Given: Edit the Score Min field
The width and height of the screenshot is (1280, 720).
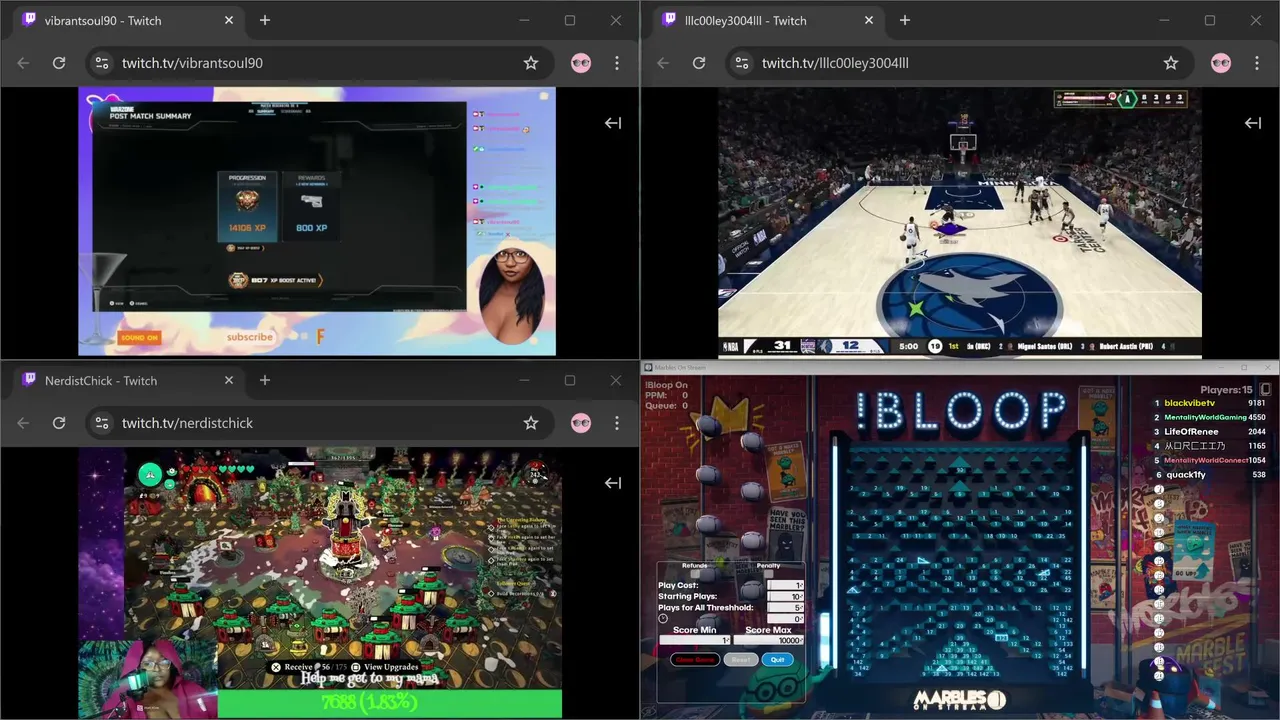Looking at the screenshot, I should [695, 640].
